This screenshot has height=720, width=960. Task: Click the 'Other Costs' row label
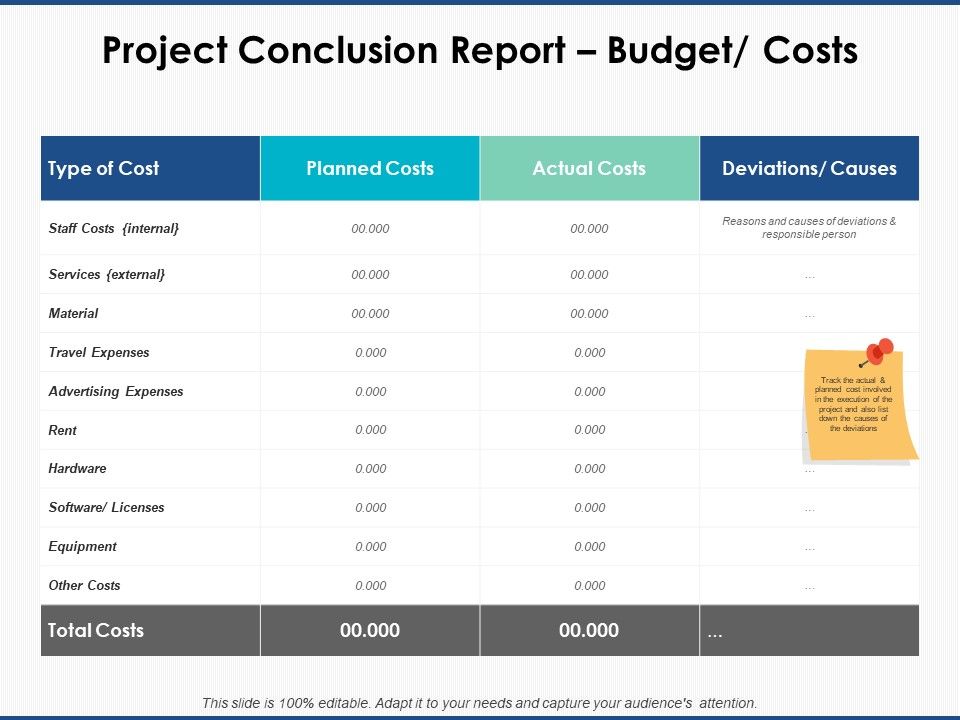coord(84,585)
